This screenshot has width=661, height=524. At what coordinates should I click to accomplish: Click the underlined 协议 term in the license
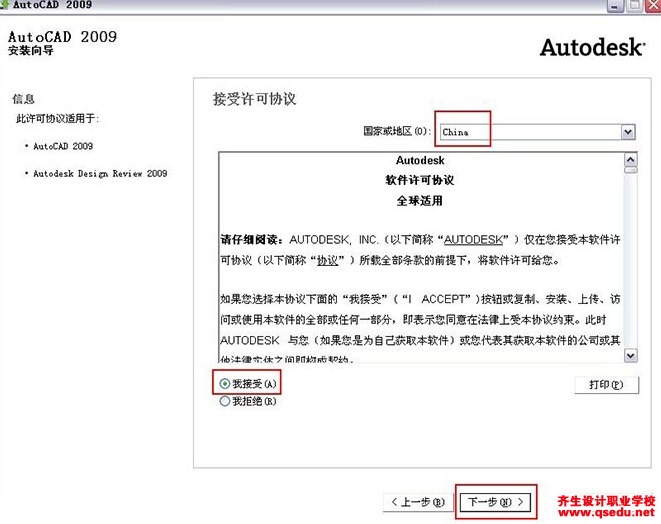point(328,261)
